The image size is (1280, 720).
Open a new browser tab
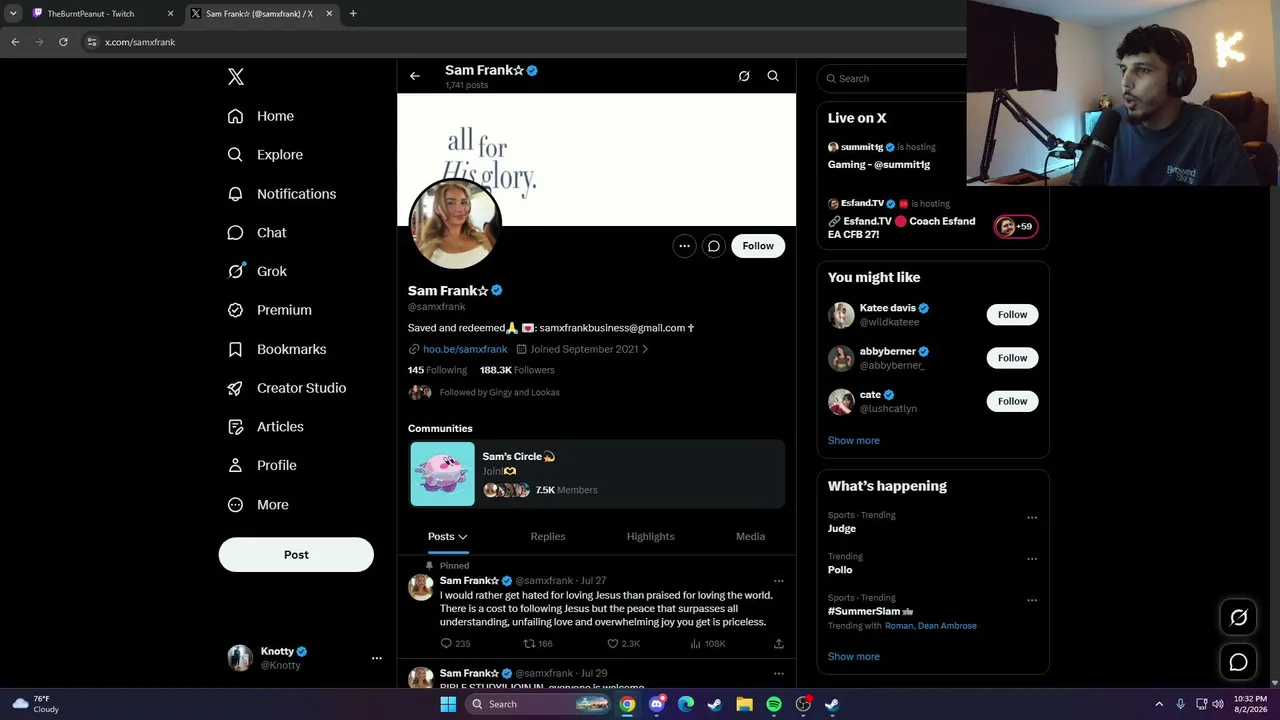pos(353,14)
